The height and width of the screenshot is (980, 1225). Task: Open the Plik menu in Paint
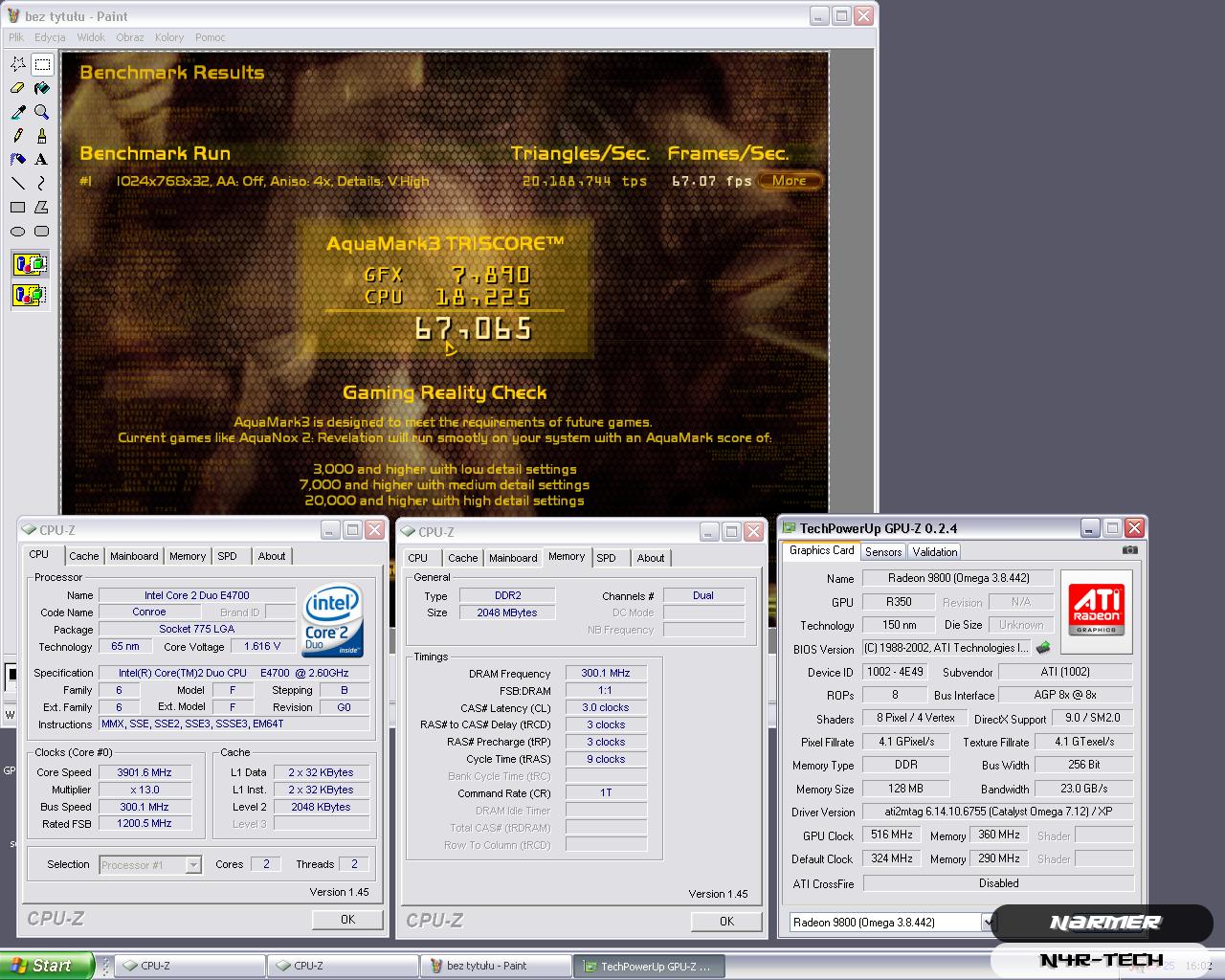pyautogui.click(x=16, y=37)
